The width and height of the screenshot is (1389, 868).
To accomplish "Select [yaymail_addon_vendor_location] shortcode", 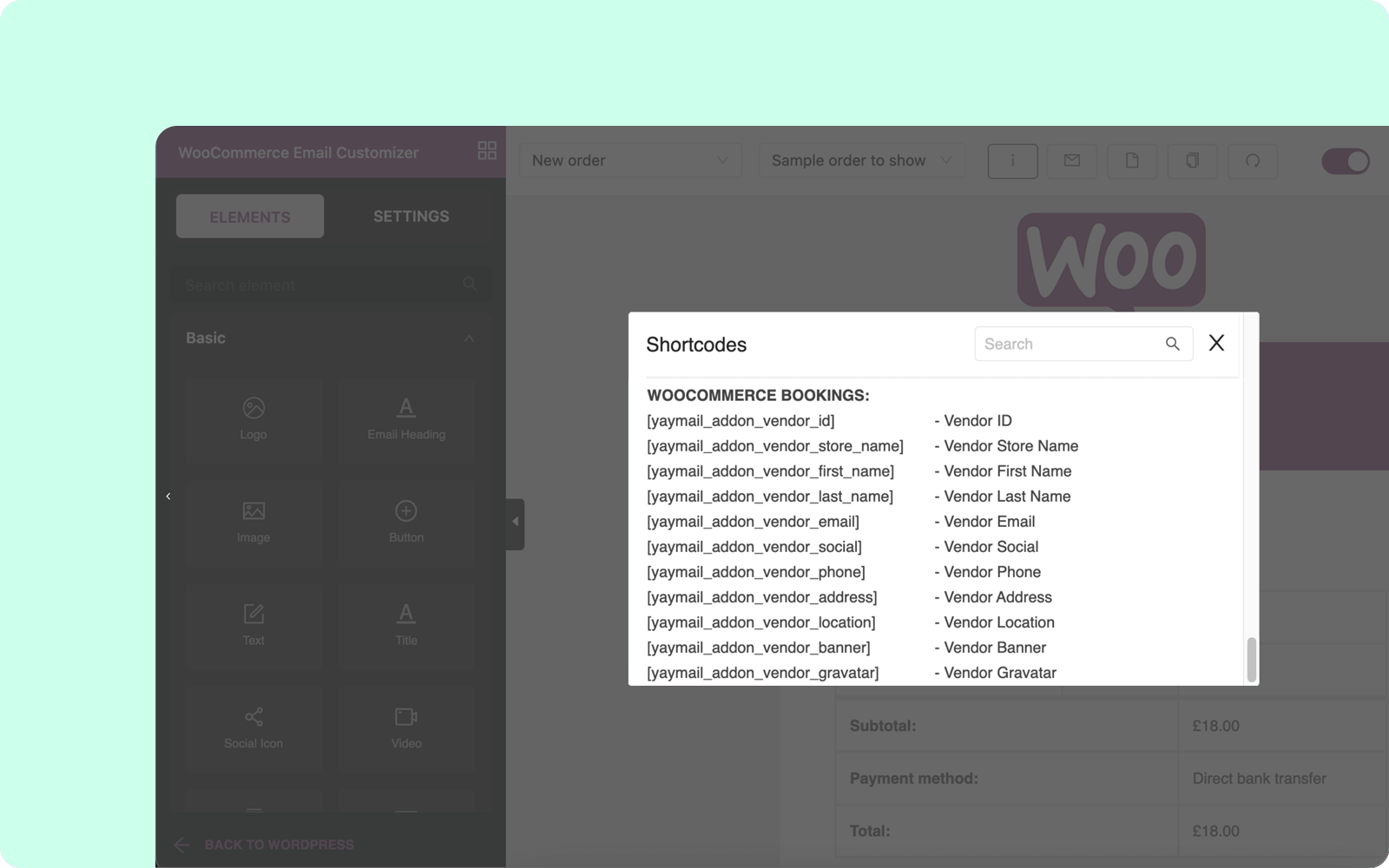I will click(761, 622).
